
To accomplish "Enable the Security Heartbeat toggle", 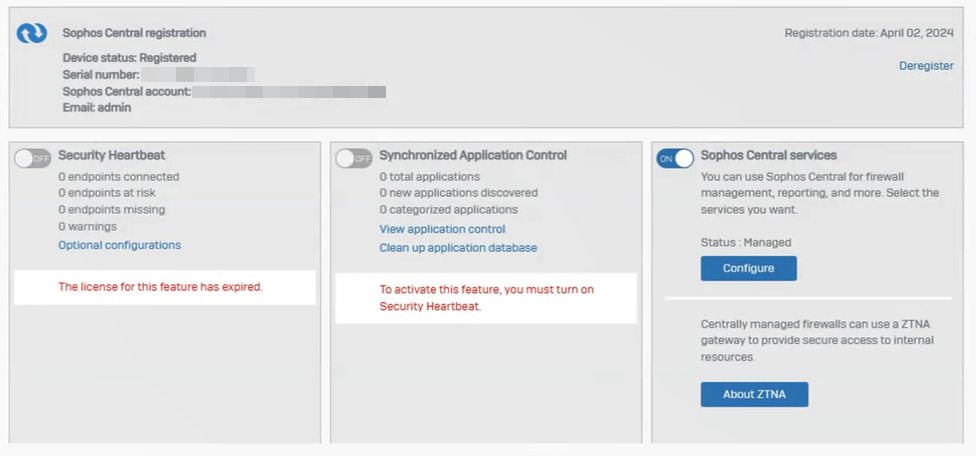I will pos(33,158).
